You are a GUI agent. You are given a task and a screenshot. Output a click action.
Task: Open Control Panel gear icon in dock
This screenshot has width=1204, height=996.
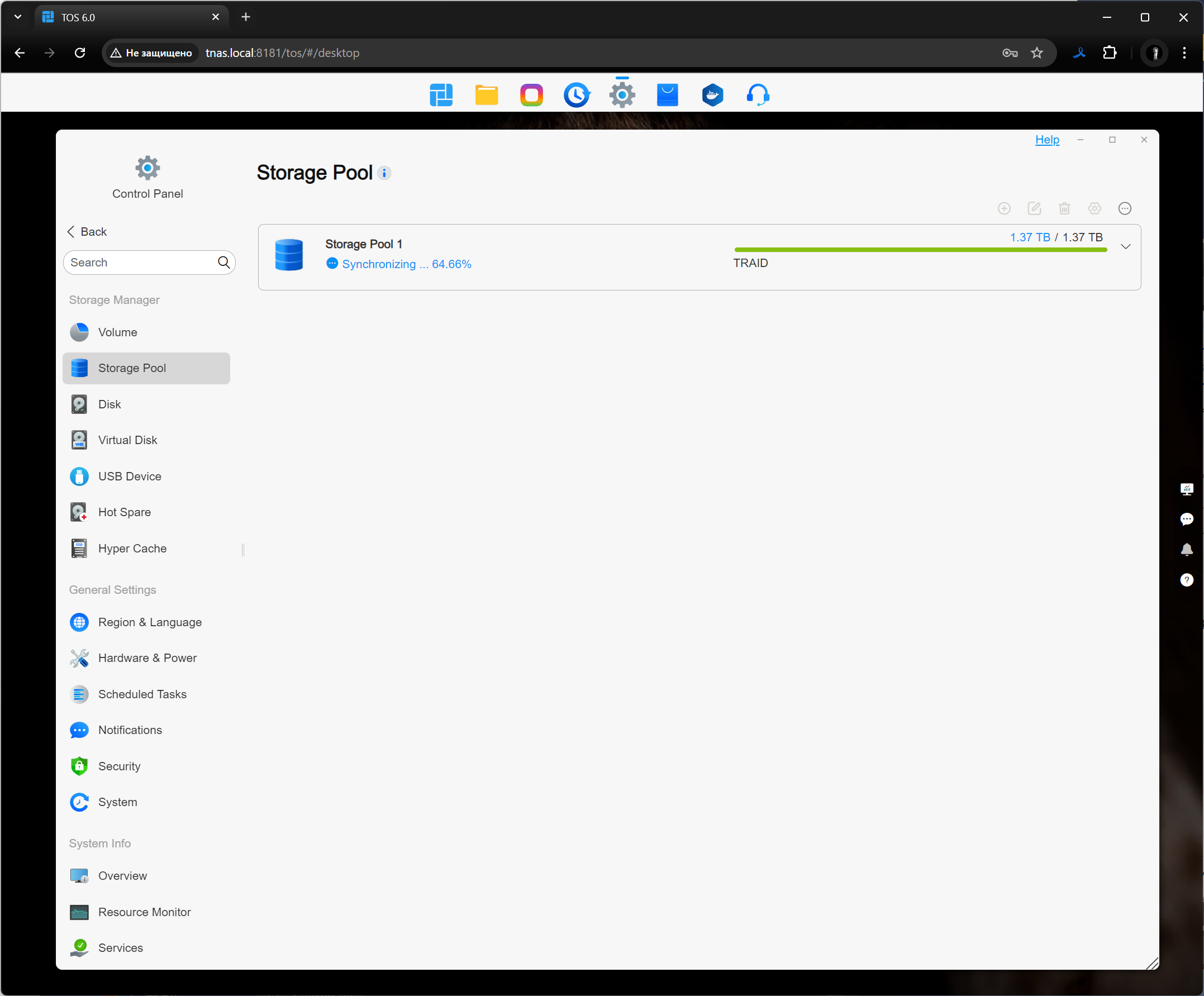pos(622,94)
